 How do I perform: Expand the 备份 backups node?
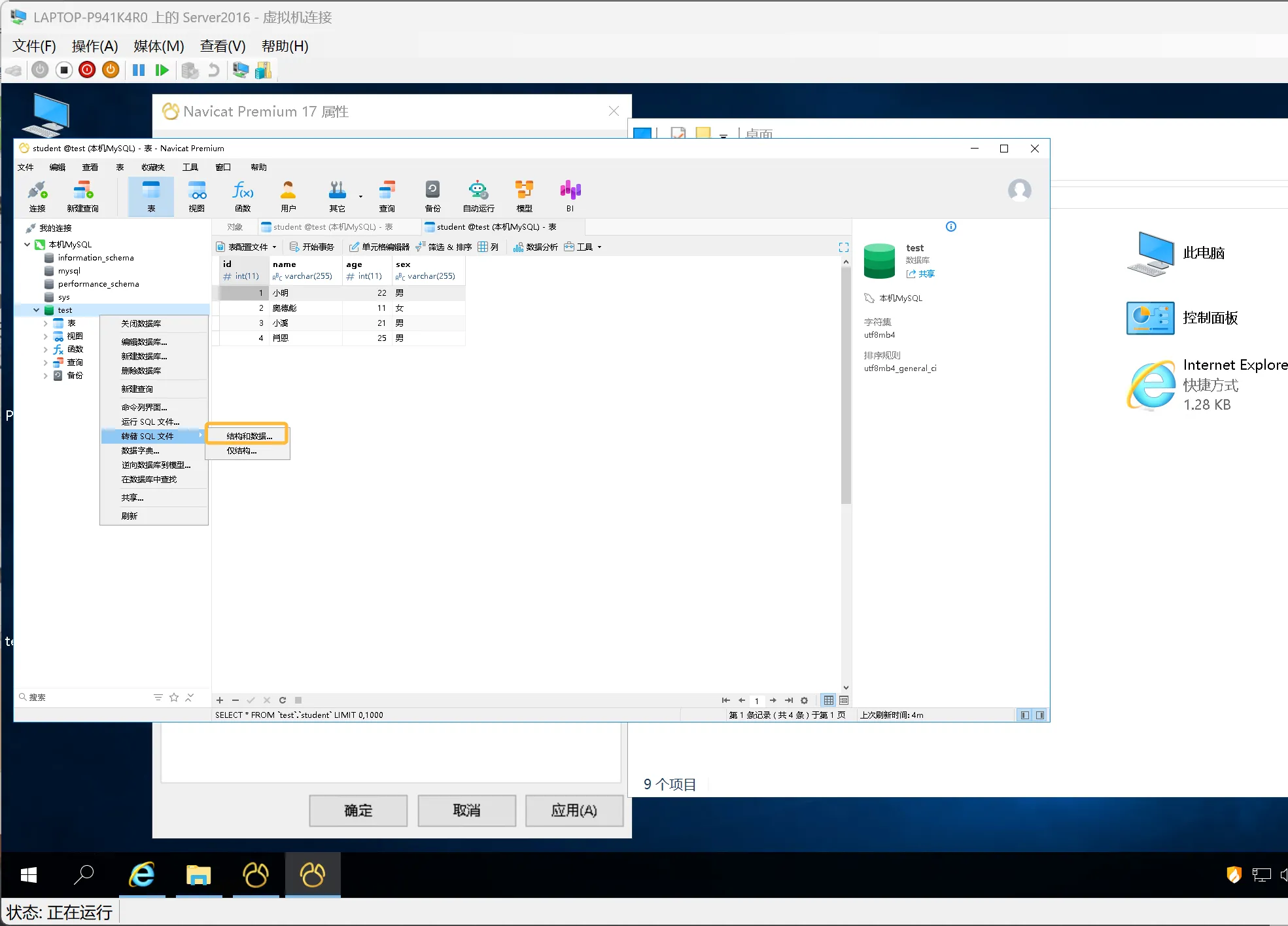[x=45, y=376]
